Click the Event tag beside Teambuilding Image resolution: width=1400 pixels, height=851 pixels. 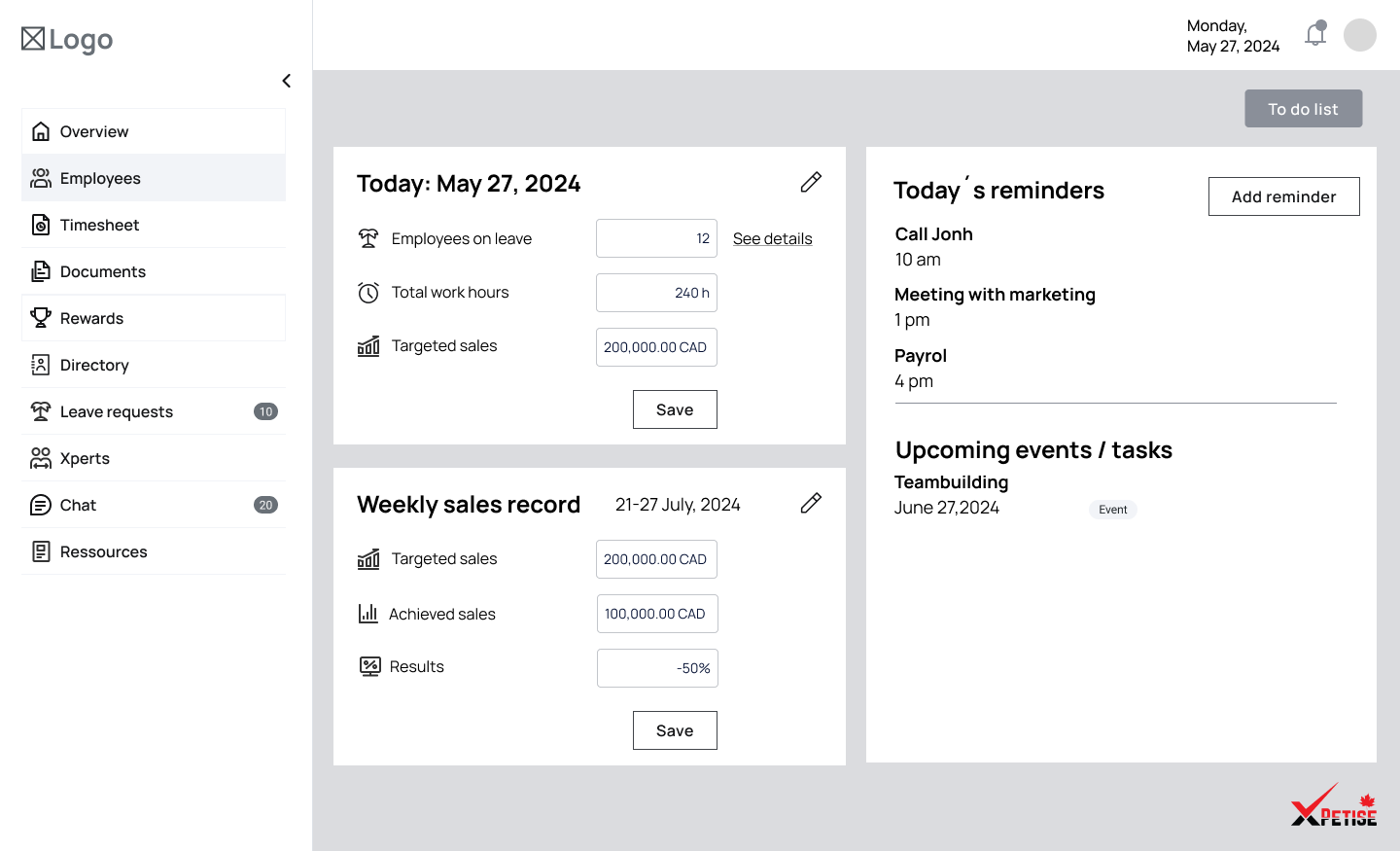[1112, 510]
